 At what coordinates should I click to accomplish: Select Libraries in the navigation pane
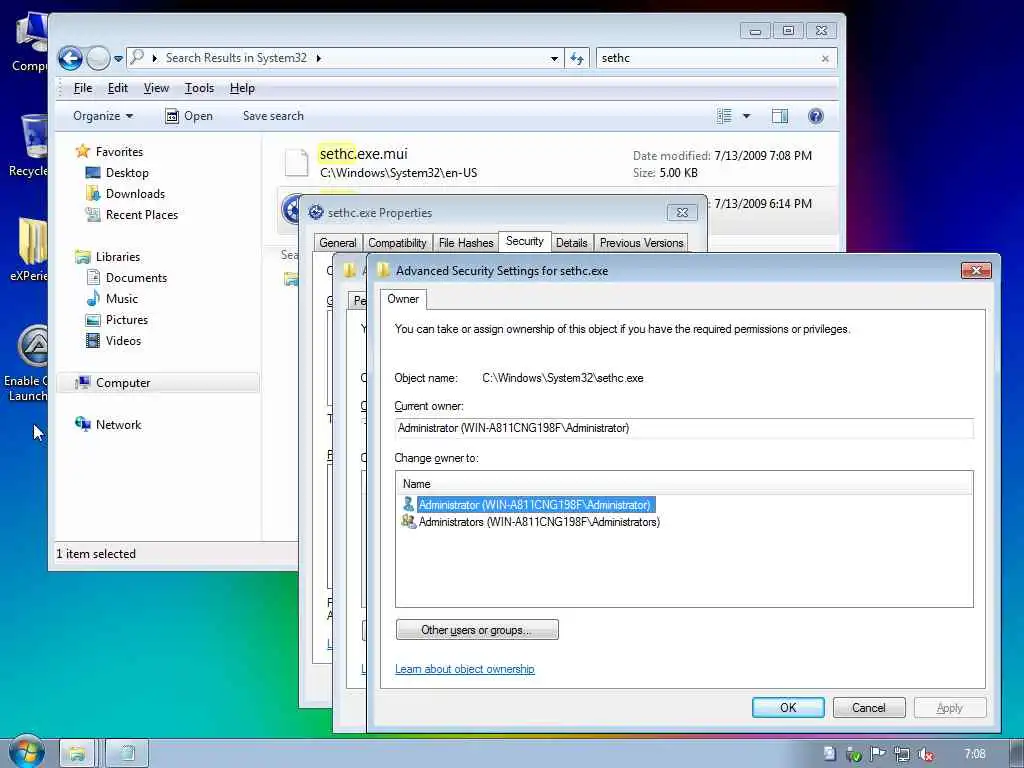click(x=118, y=257)
